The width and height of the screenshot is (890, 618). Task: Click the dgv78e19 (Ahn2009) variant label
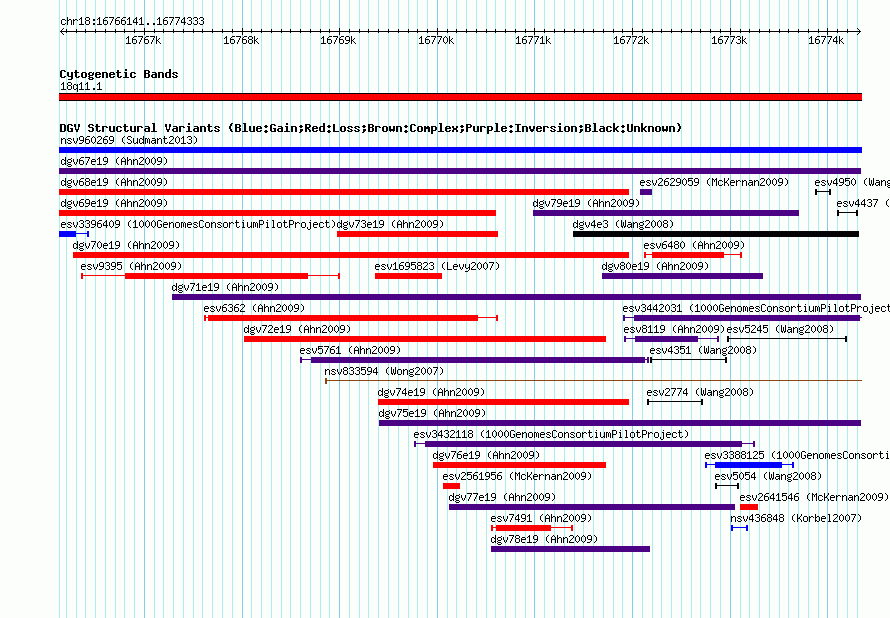click(x=544, y=539)
